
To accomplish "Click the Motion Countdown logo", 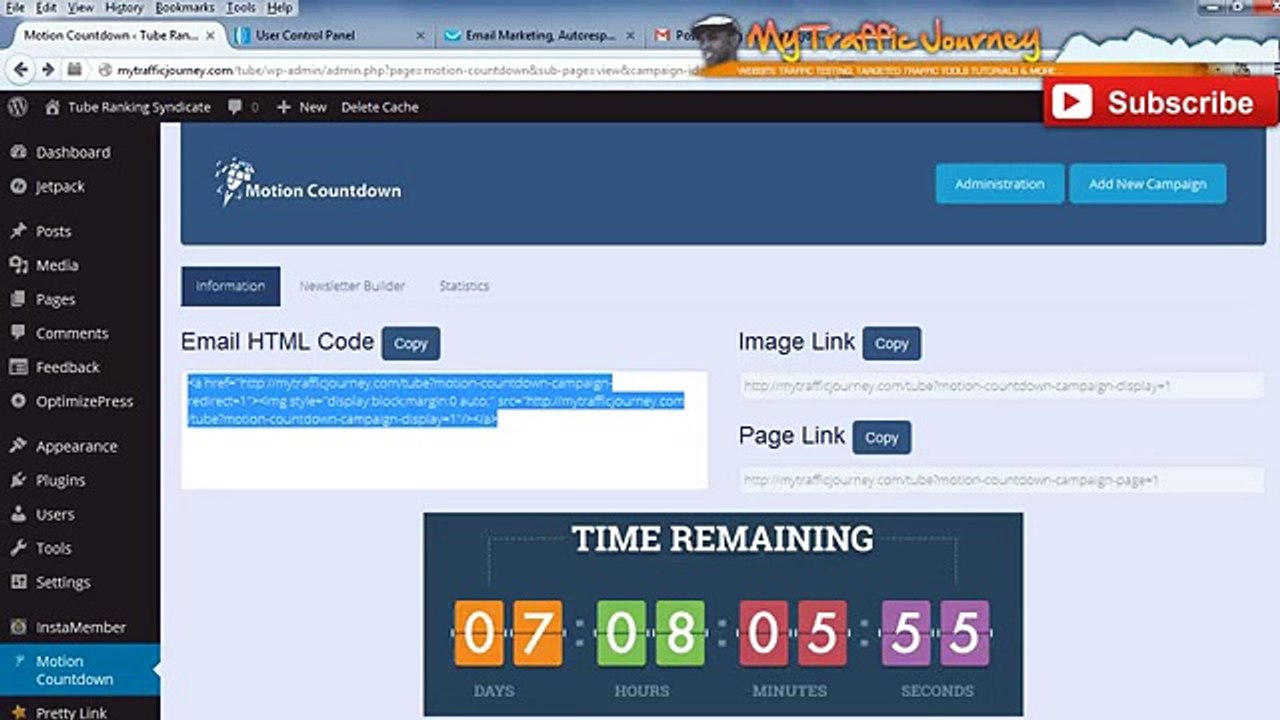I will click(x=308, y=183).
